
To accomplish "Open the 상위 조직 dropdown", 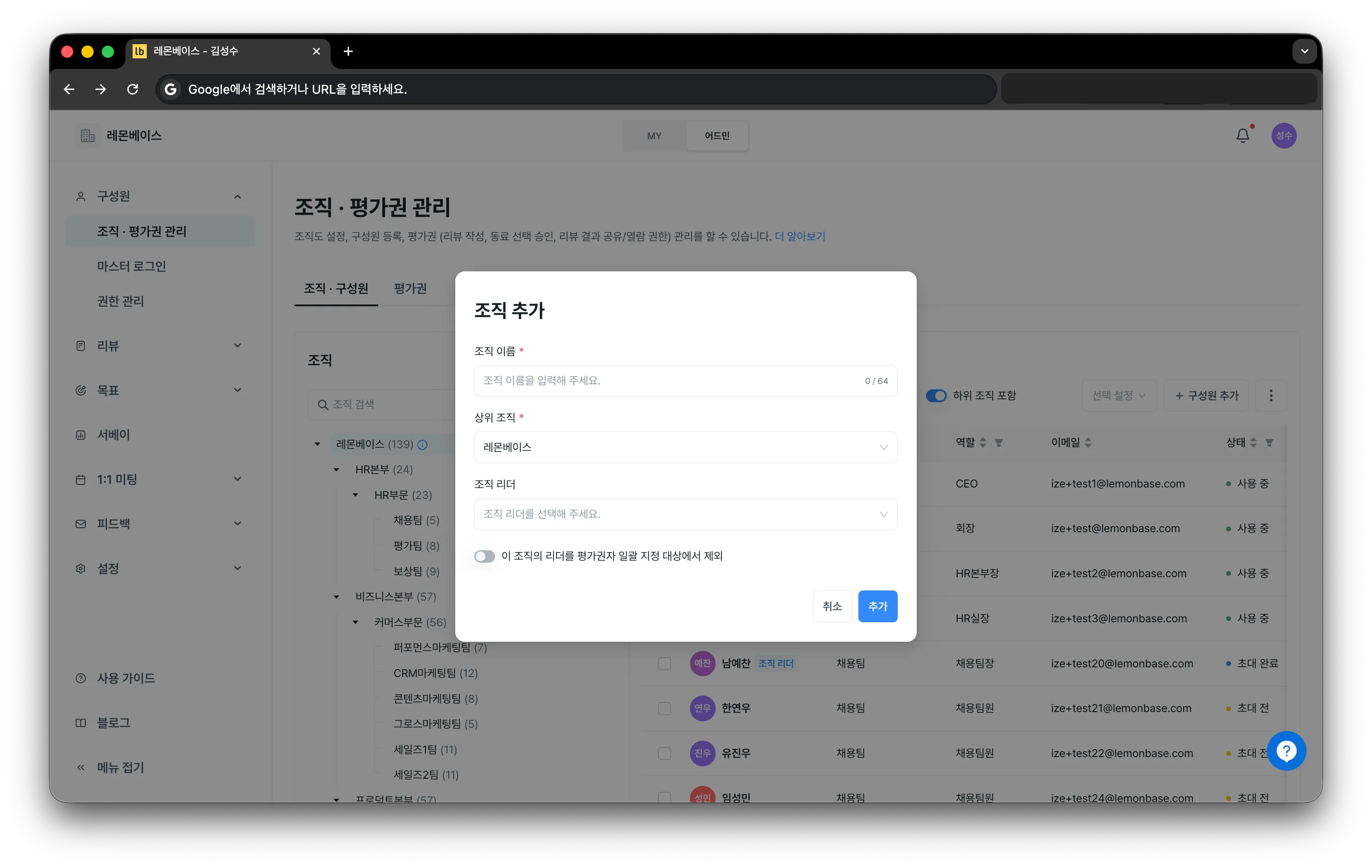I will [686, 447].
